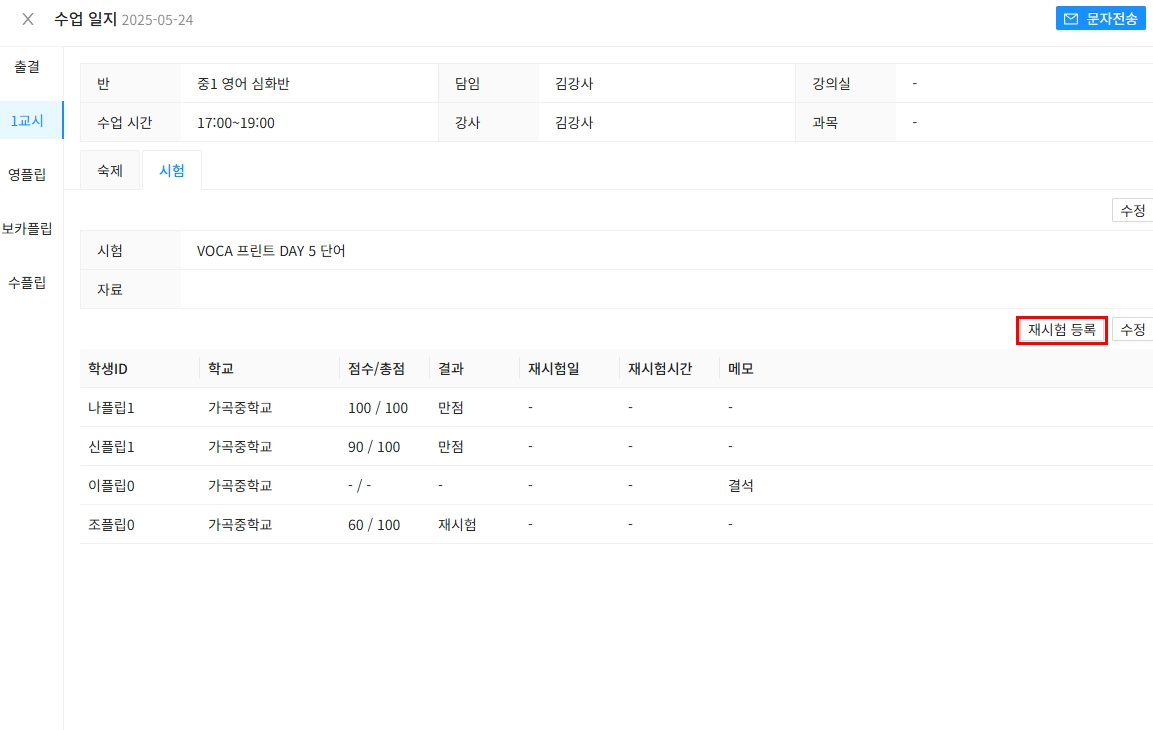The width and height of the screenshot is (1153, 730).
Task: Close the 수업 일지 panel with X icon
Action: [x=28, y=19]
